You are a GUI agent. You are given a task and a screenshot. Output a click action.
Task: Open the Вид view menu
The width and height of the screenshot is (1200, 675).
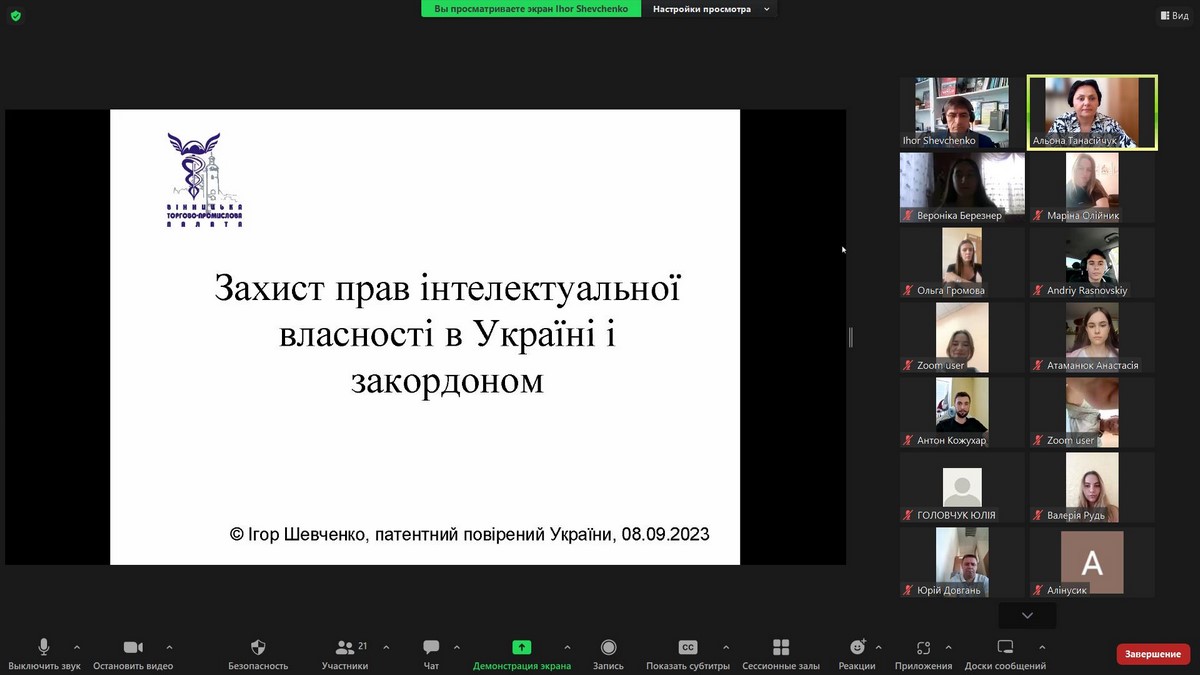click(x=1174, y=15)
